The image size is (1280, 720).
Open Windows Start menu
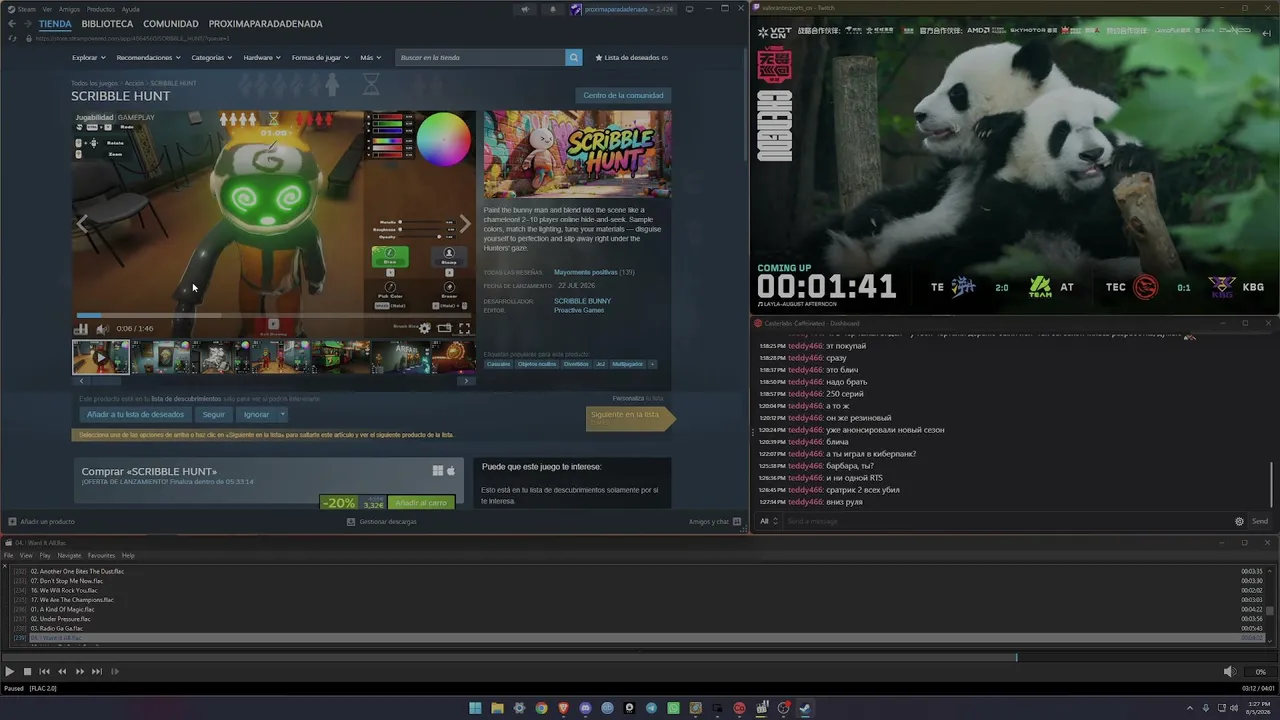coord(476,708)
